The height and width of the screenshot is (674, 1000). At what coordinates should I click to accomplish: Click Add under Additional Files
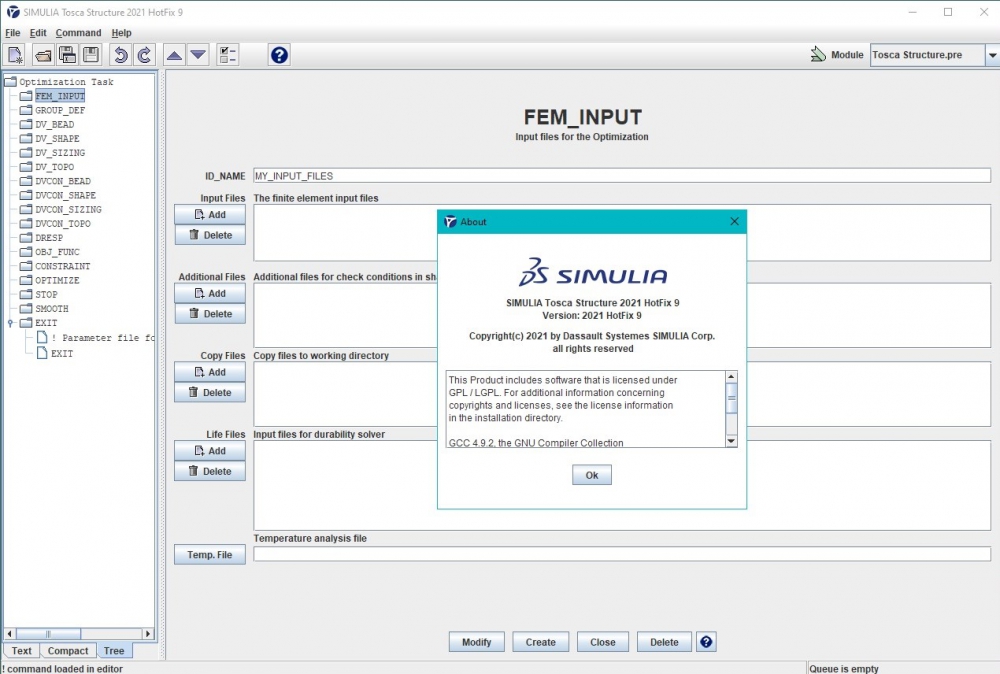click(x=210, y=293)
